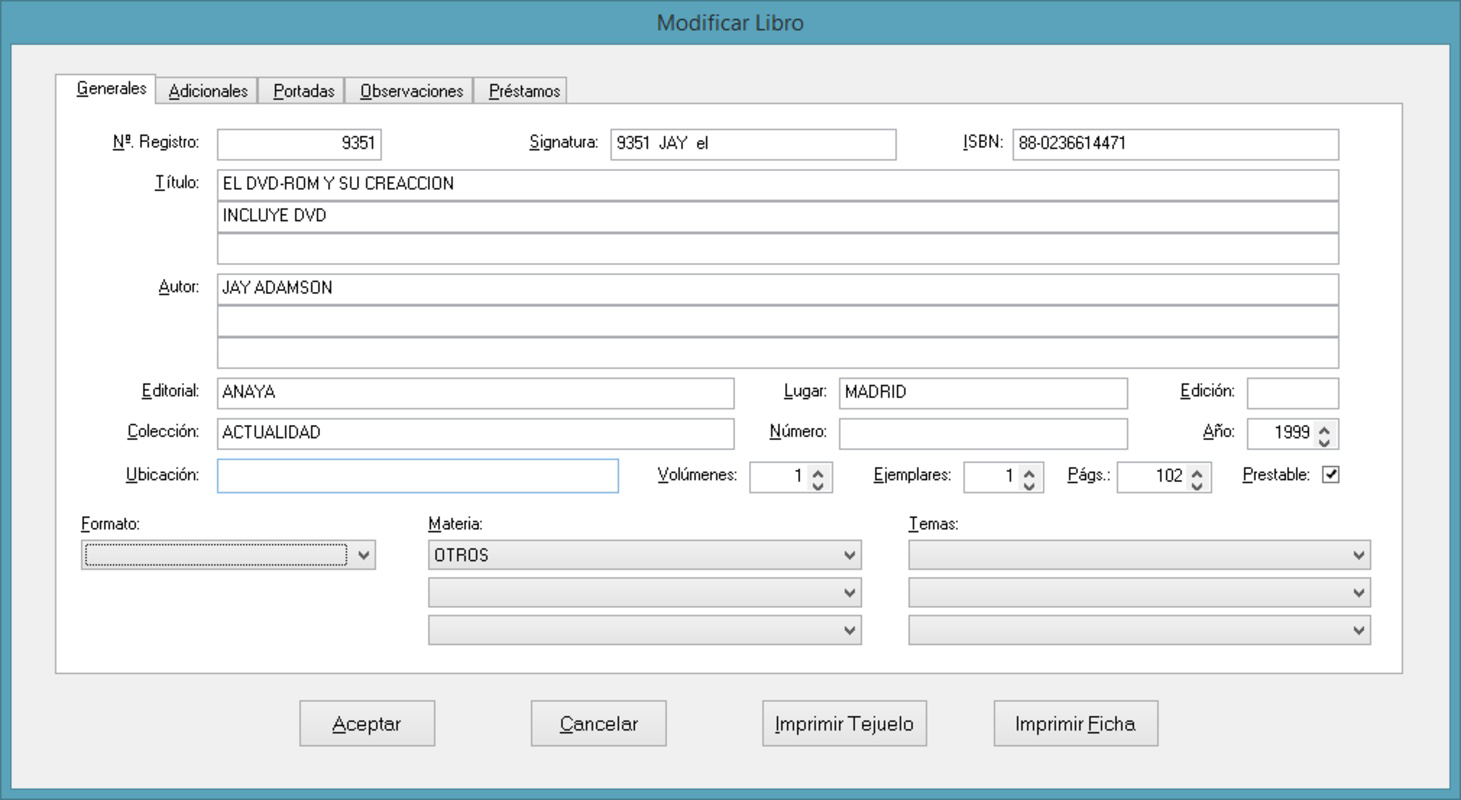Click the third empty Autor line

[777, 353]
